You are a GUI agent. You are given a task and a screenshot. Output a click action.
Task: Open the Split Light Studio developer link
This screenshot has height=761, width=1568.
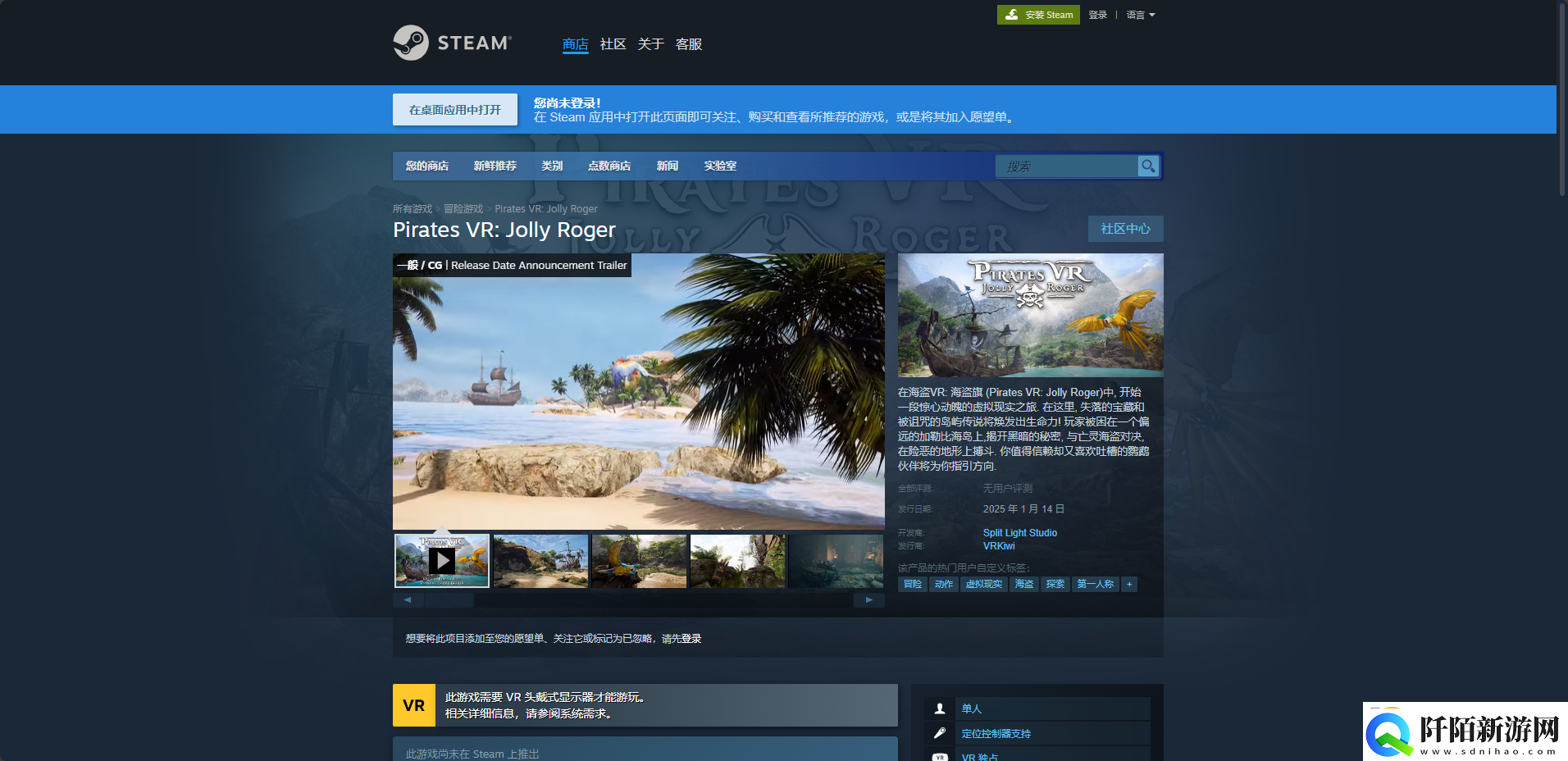tap(1019, 532)
